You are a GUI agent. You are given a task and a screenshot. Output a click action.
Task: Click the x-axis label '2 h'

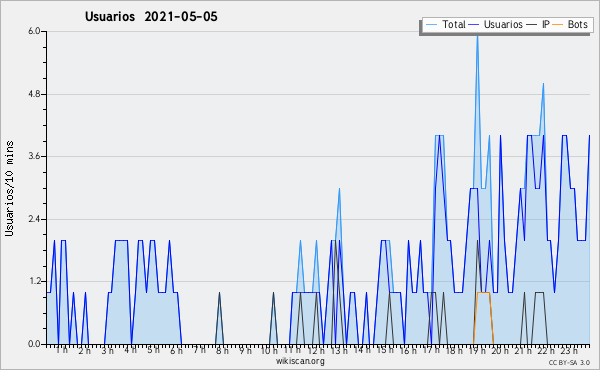[x=84, y=350]
